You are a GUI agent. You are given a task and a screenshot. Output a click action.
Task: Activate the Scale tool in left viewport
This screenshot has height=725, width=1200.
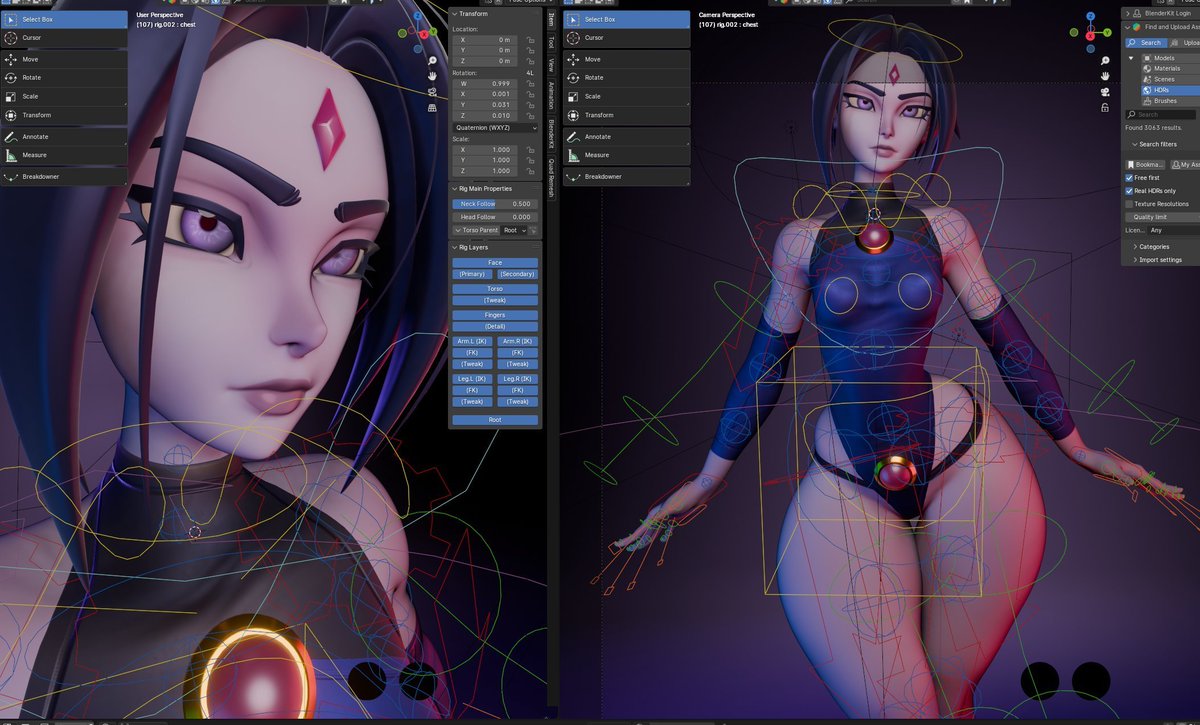point(64,97)
